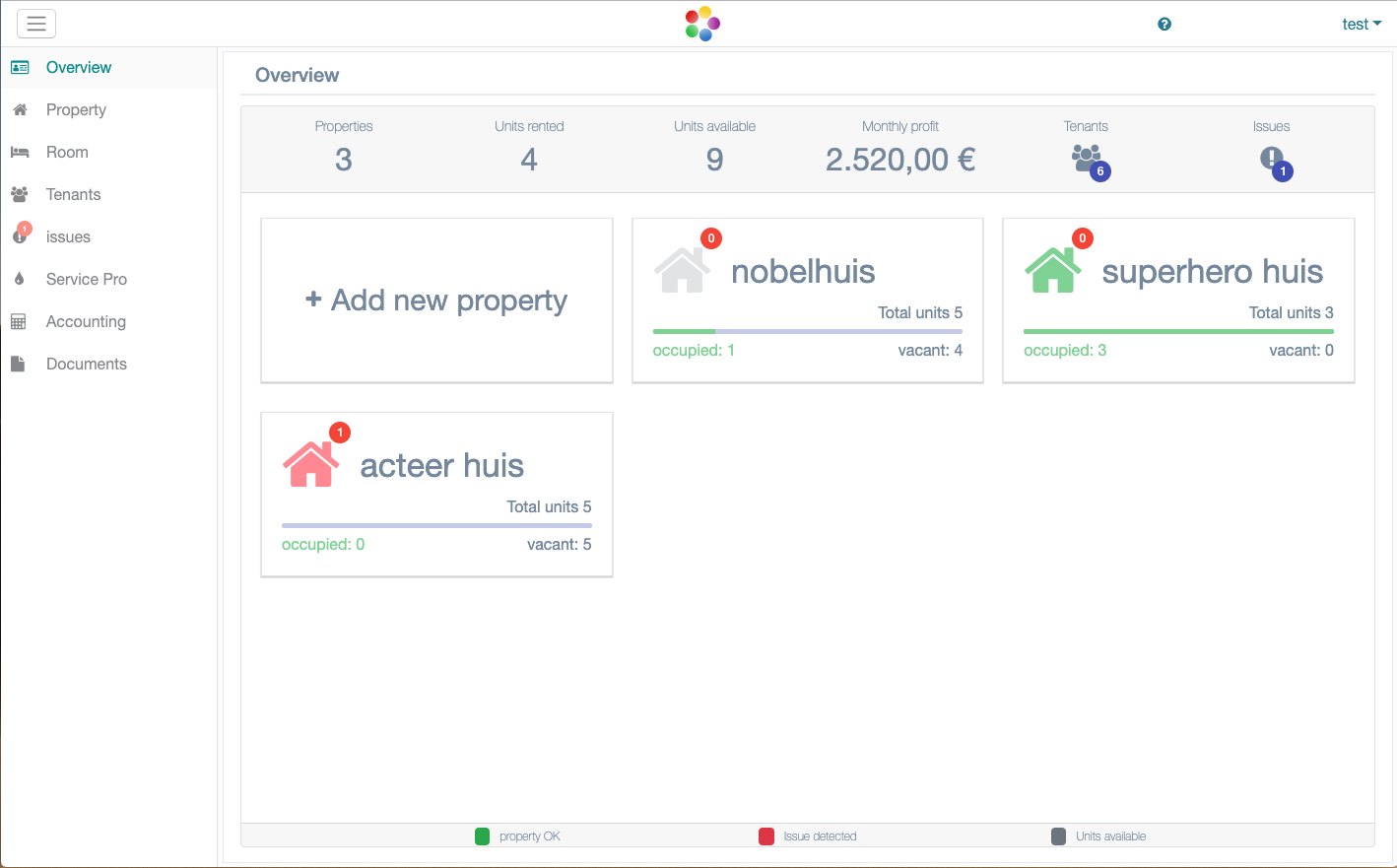Open the nobelhuis property card
Viewport: 1397px width, 868px height.
(x=803, y=272)
